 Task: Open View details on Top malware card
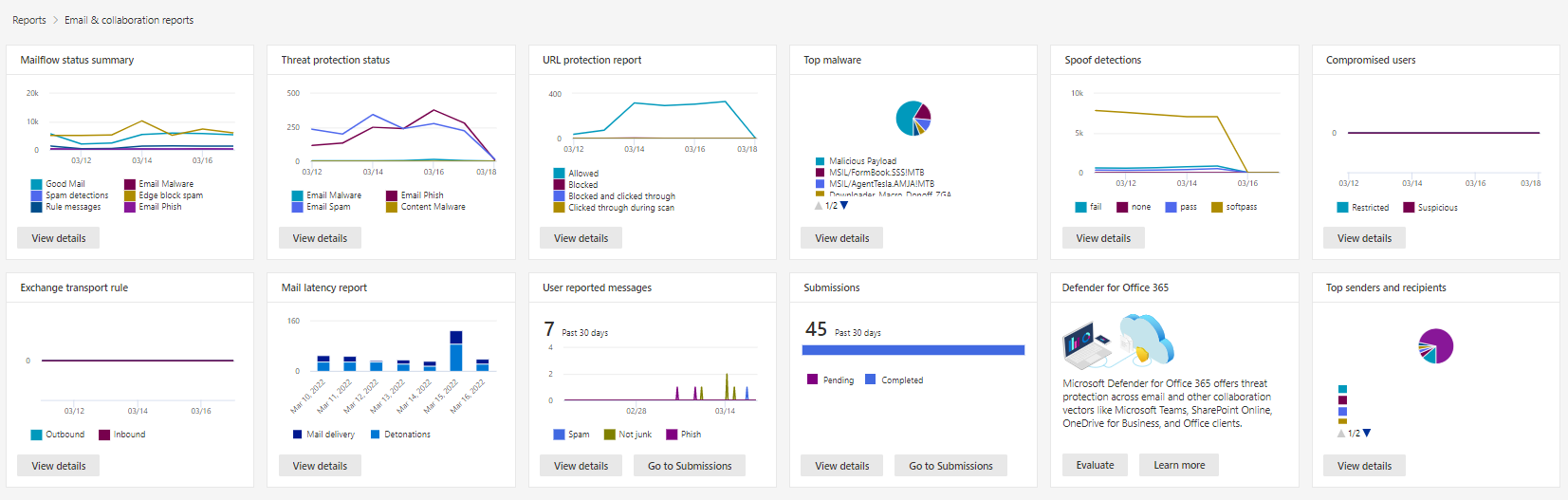pos(842,238)
